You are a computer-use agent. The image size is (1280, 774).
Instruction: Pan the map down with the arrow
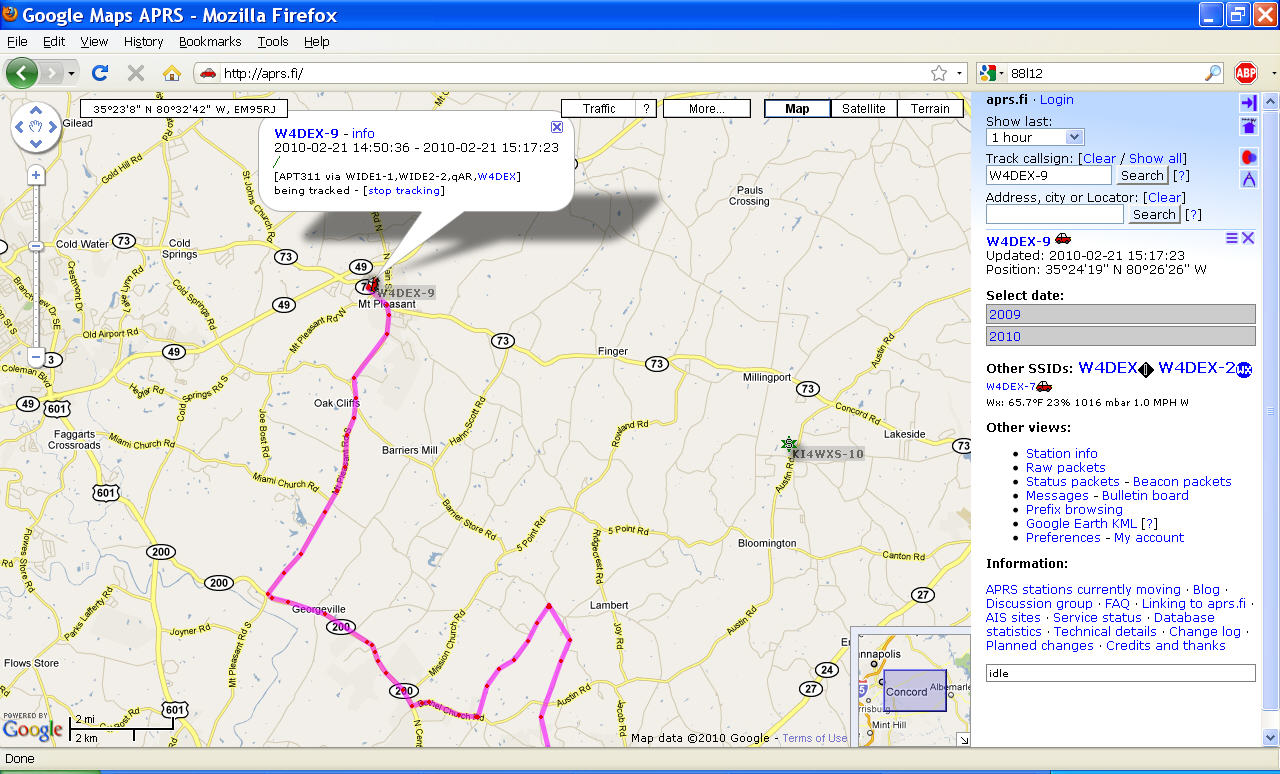coord(35,143)
